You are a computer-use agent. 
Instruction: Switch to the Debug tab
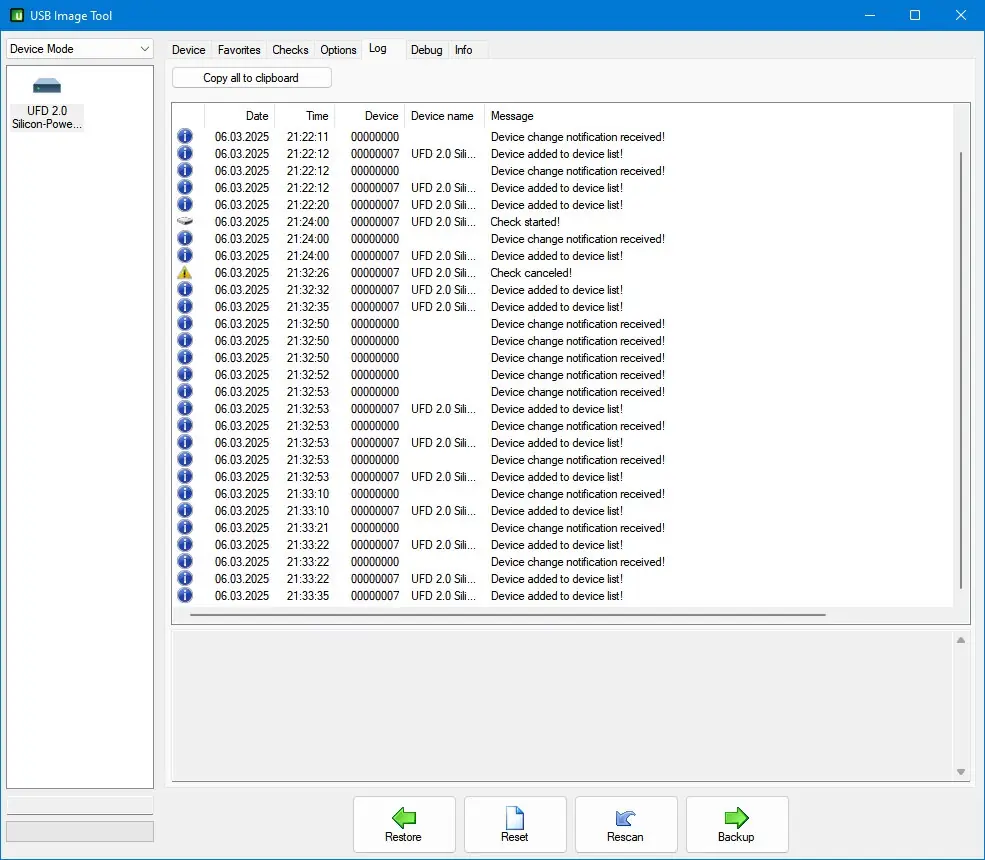(427, 50)
